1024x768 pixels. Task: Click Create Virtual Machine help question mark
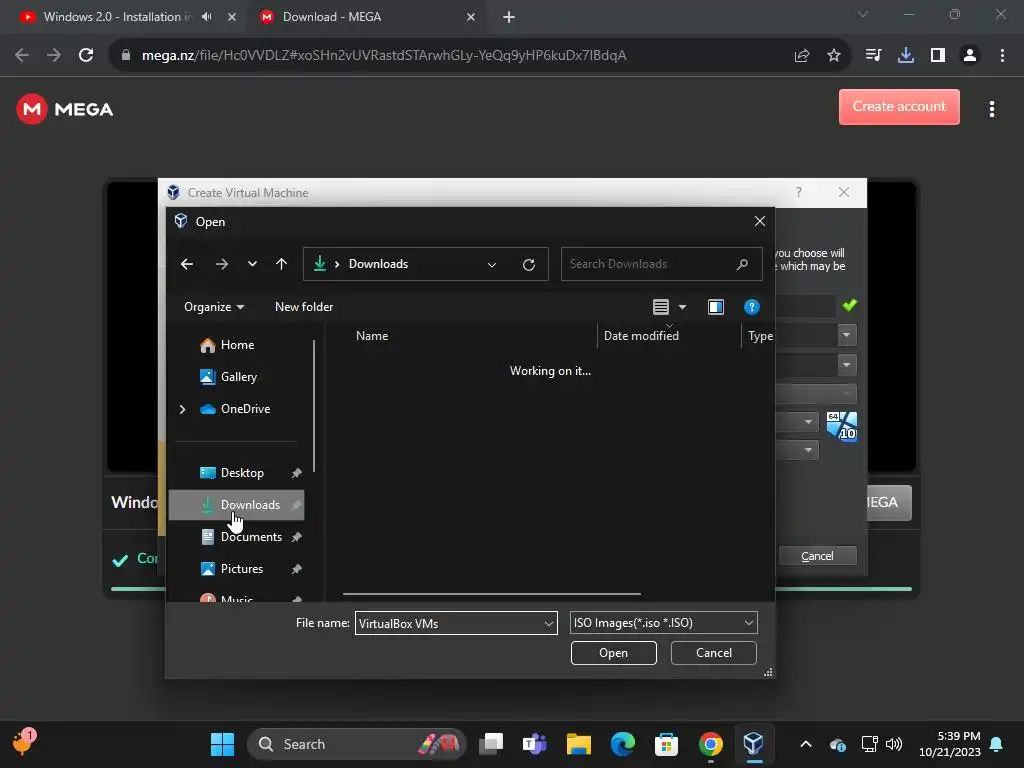pos(798,192)
